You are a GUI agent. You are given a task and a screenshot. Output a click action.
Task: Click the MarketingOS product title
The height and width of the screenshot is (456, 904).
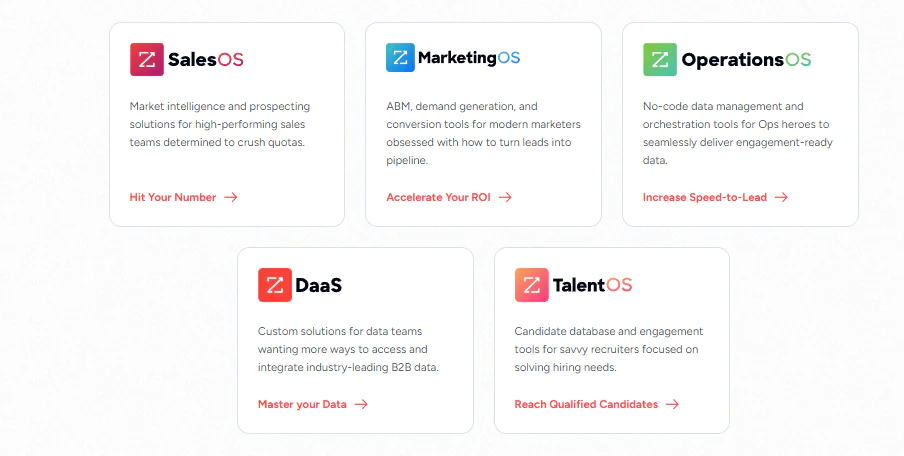click(469, 58)
